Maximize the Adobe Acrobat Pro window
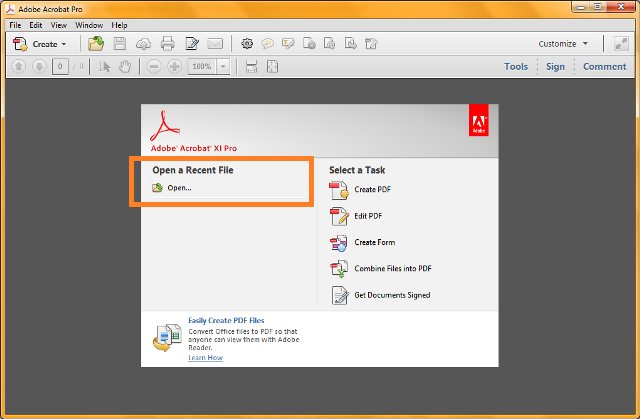The width and height of the screenshot is (640, 419). (598, 7)
